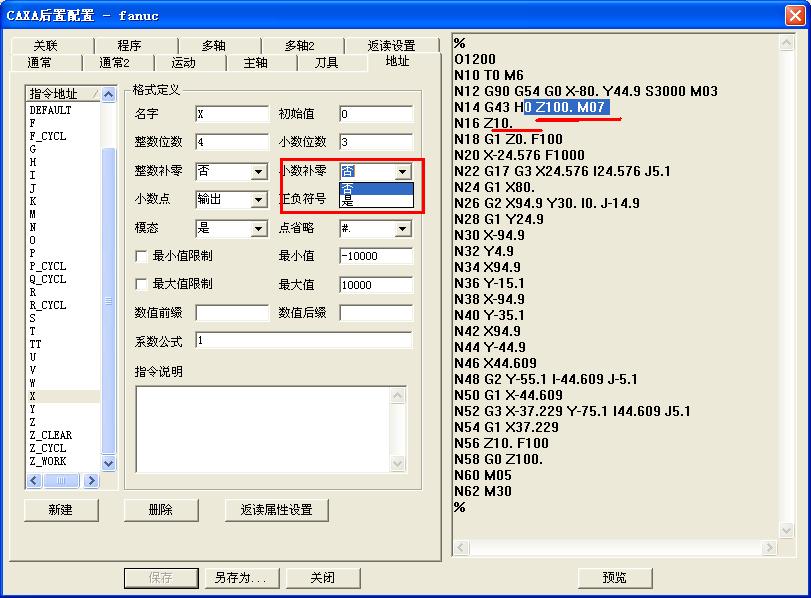The width and height of the screenshot is (811, 598).
Task: Click the 最小值 field with -10000
Action: tap(376, 256)
